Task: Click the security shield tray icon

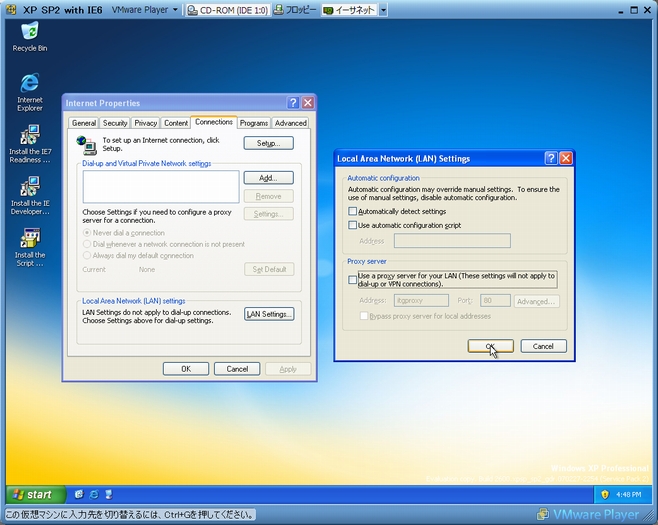Action: click(x=605, y=495)
